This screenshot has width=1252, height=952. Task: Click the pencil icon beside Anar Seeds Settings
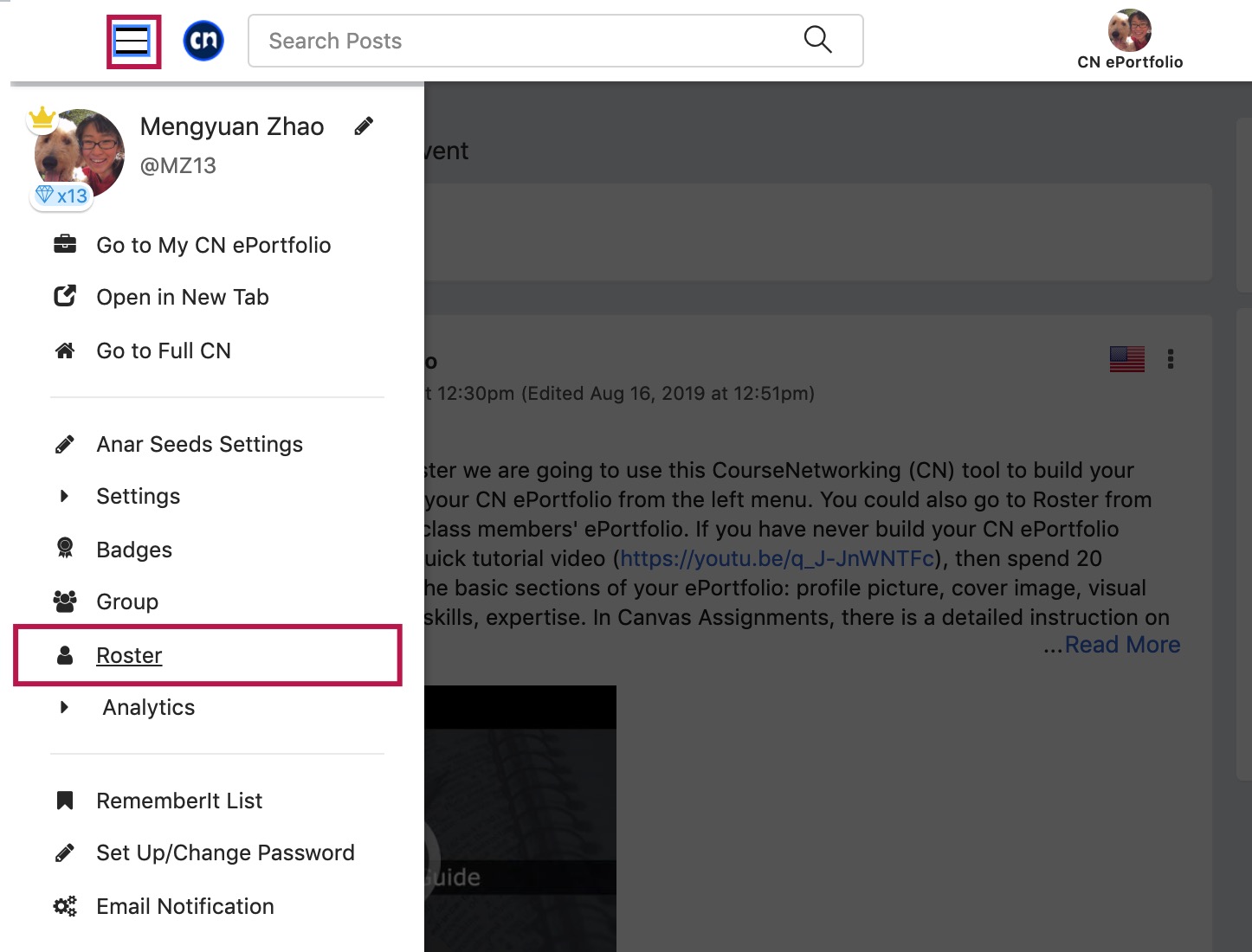[65, 444]
